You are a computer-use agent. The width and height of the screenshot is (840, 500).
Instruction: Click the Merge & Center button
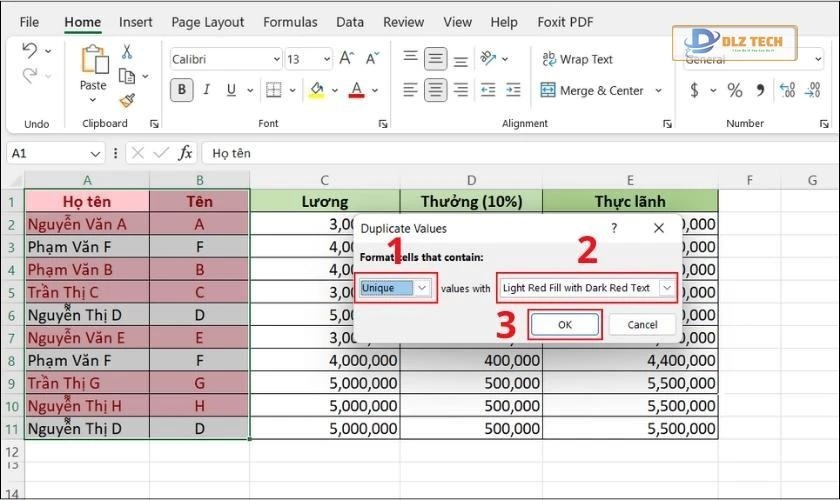[x=593, y=90]
